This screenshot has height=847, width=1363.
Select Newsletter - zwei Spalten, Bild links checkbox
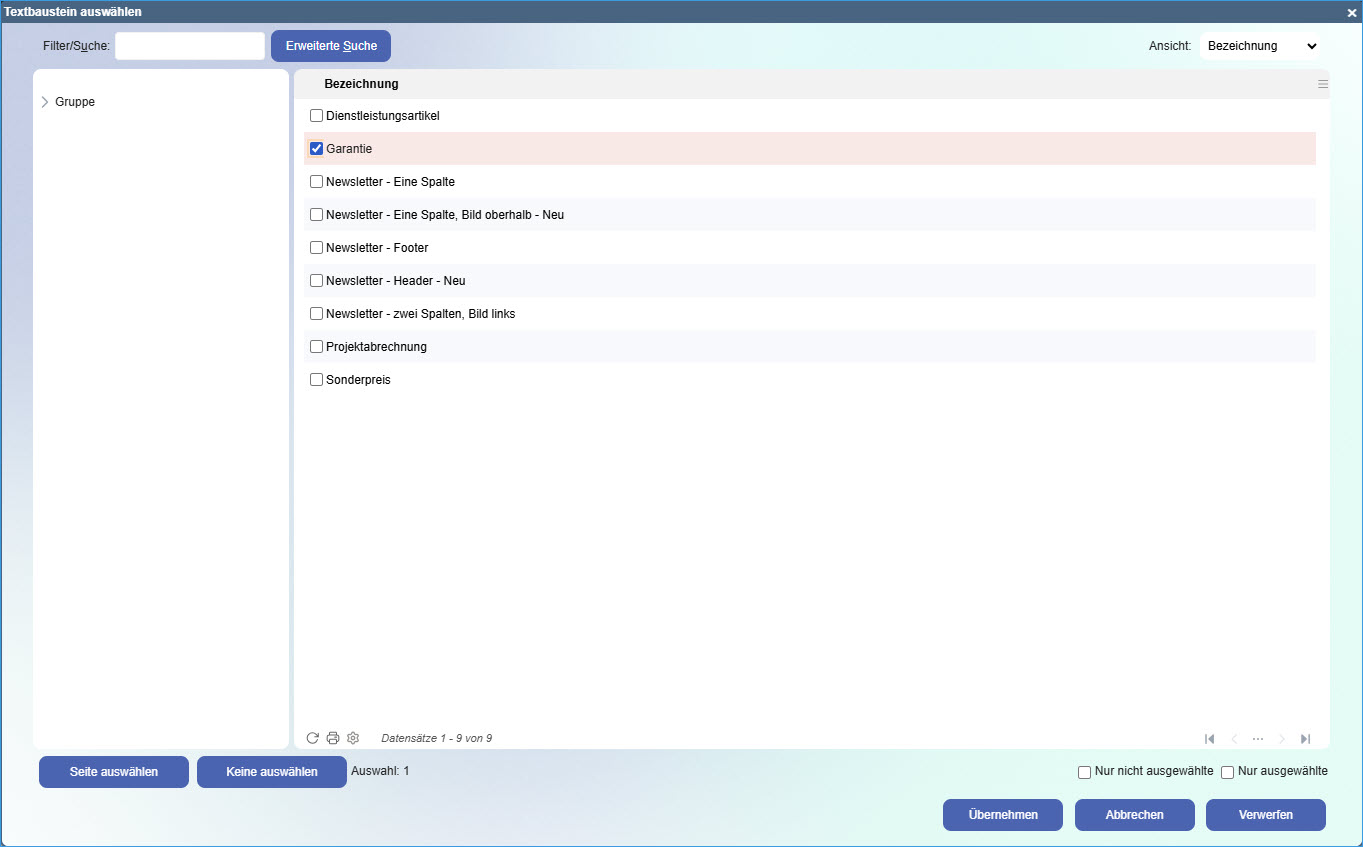(x=317, y=314)
